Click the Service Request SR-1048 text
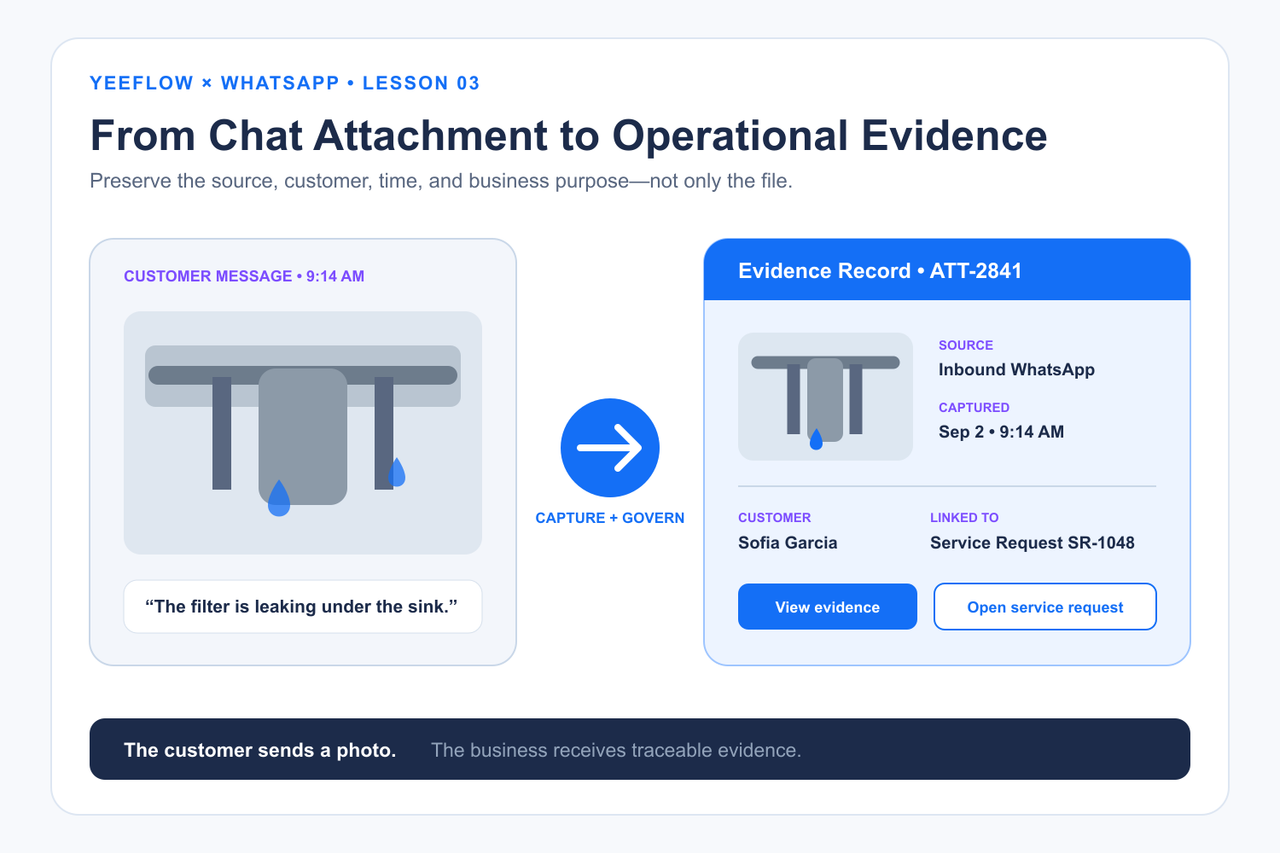Viewport: 1280px width, 853px height. [x=1032, y=543]
